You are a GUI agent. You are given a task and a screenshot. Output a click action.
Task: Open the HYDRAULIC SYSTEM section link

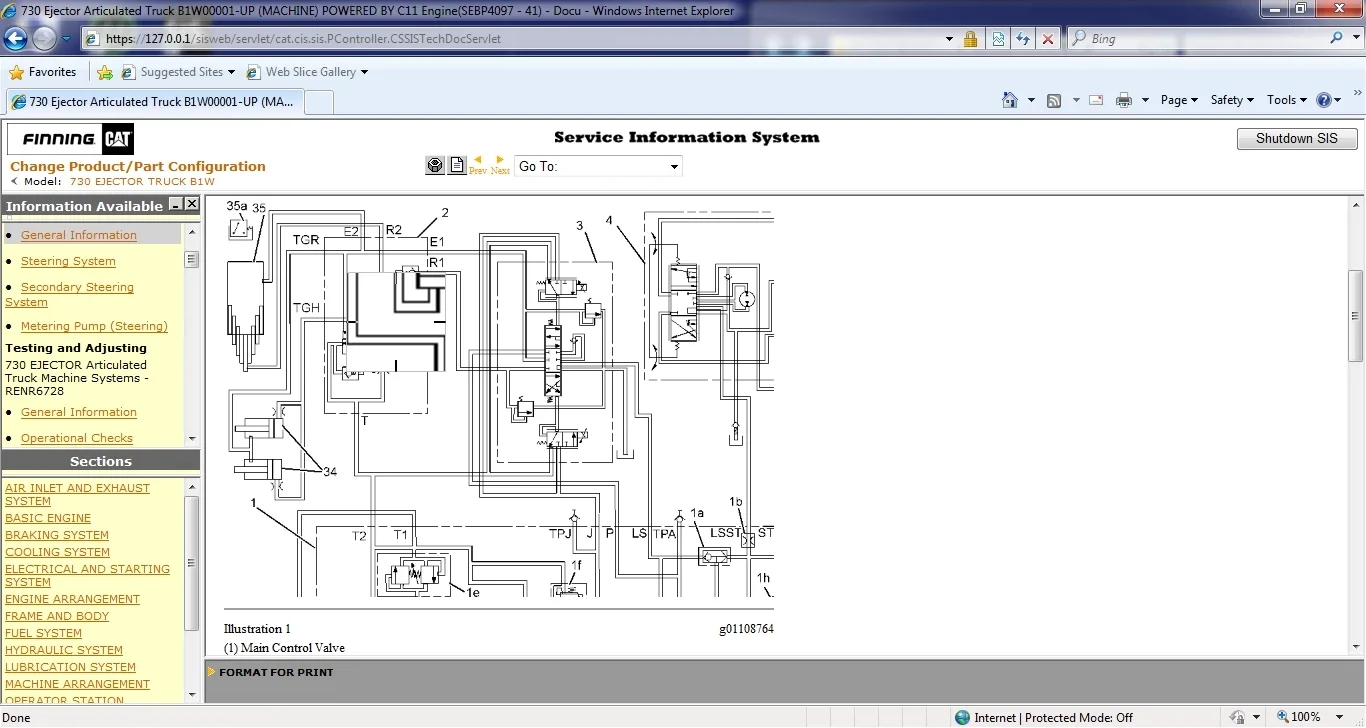pyautogui.click(x=64, y=650)
